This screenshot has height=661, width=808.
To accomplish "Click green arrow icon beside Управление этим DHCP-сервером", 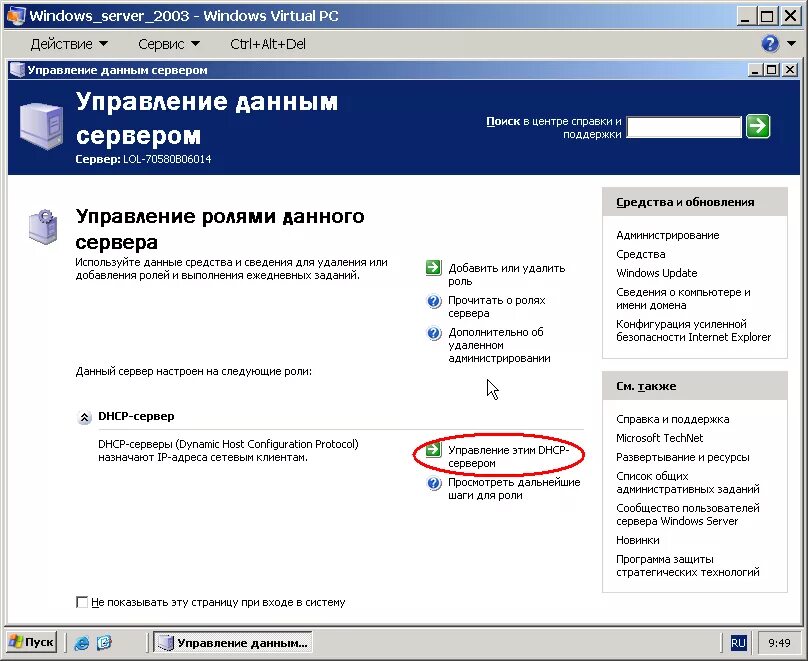I will [434, 449].
